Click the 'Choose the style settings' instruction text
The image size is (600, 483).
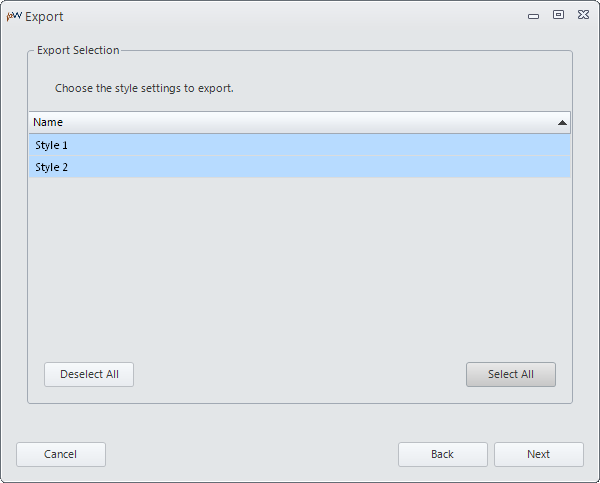(144, 88)
